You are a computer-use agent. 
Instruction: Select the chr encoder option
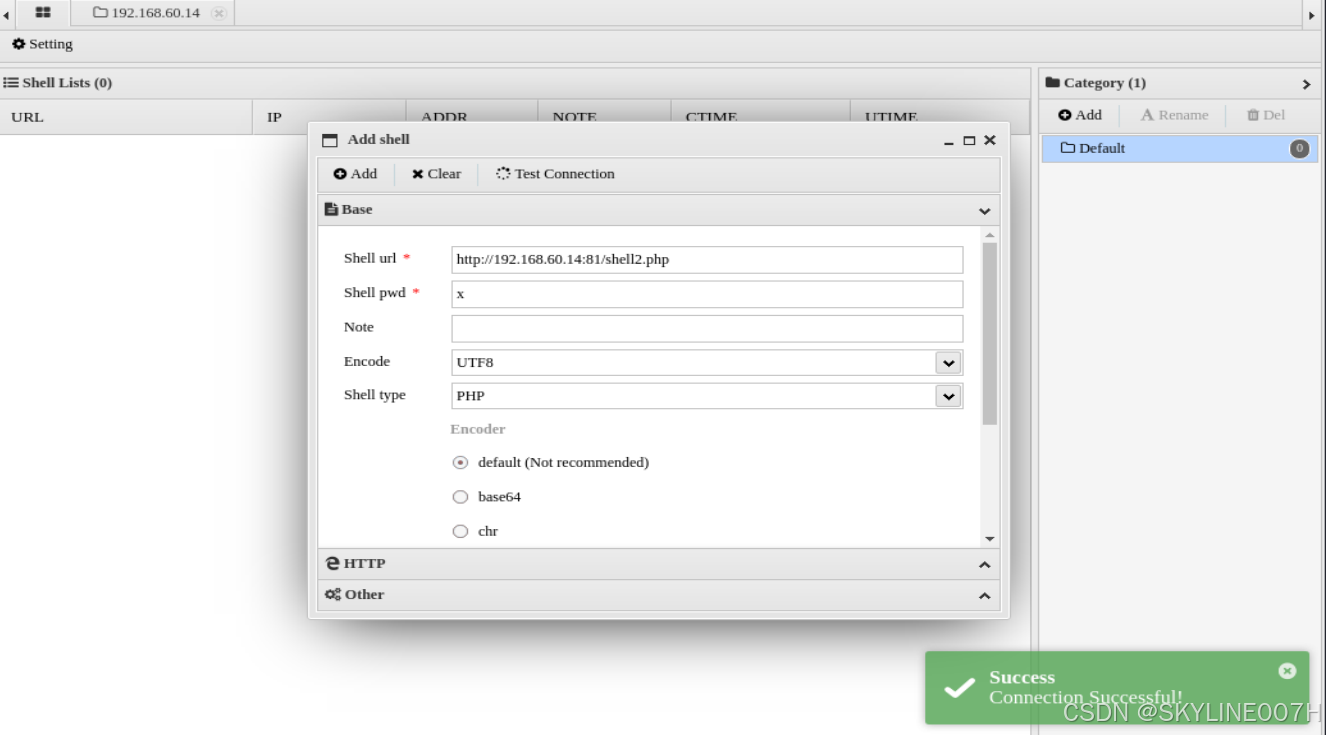(460, 530)
